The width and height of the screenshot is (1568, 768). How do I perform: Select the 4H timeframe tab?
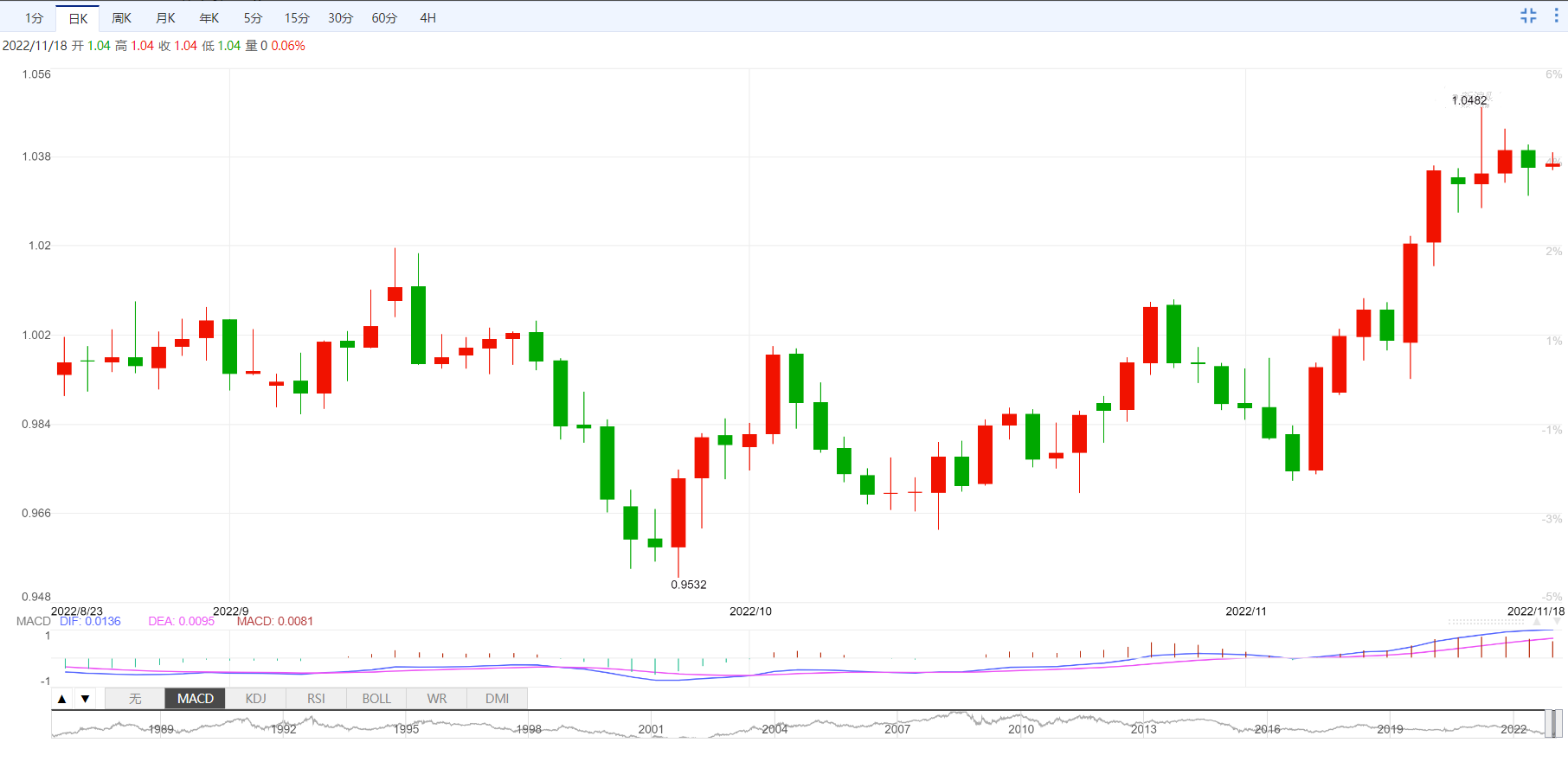(x=427, y=18)
